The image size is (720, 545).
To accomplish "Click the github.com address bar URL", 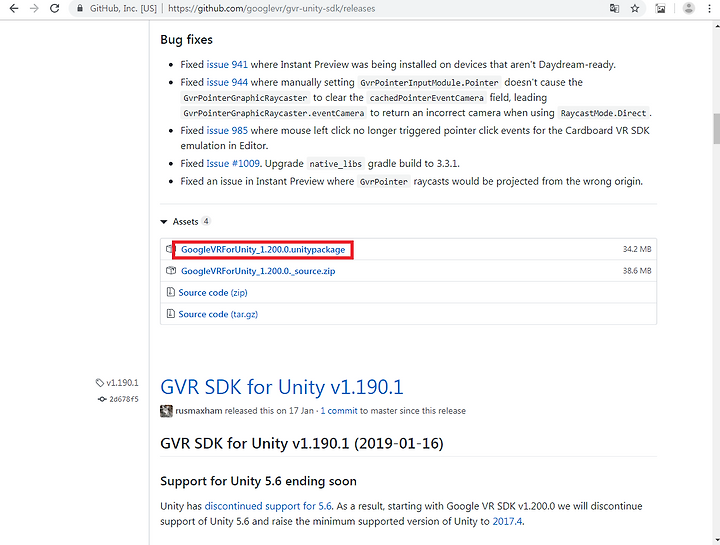I will pyautogui.click(x=271, y=8).
